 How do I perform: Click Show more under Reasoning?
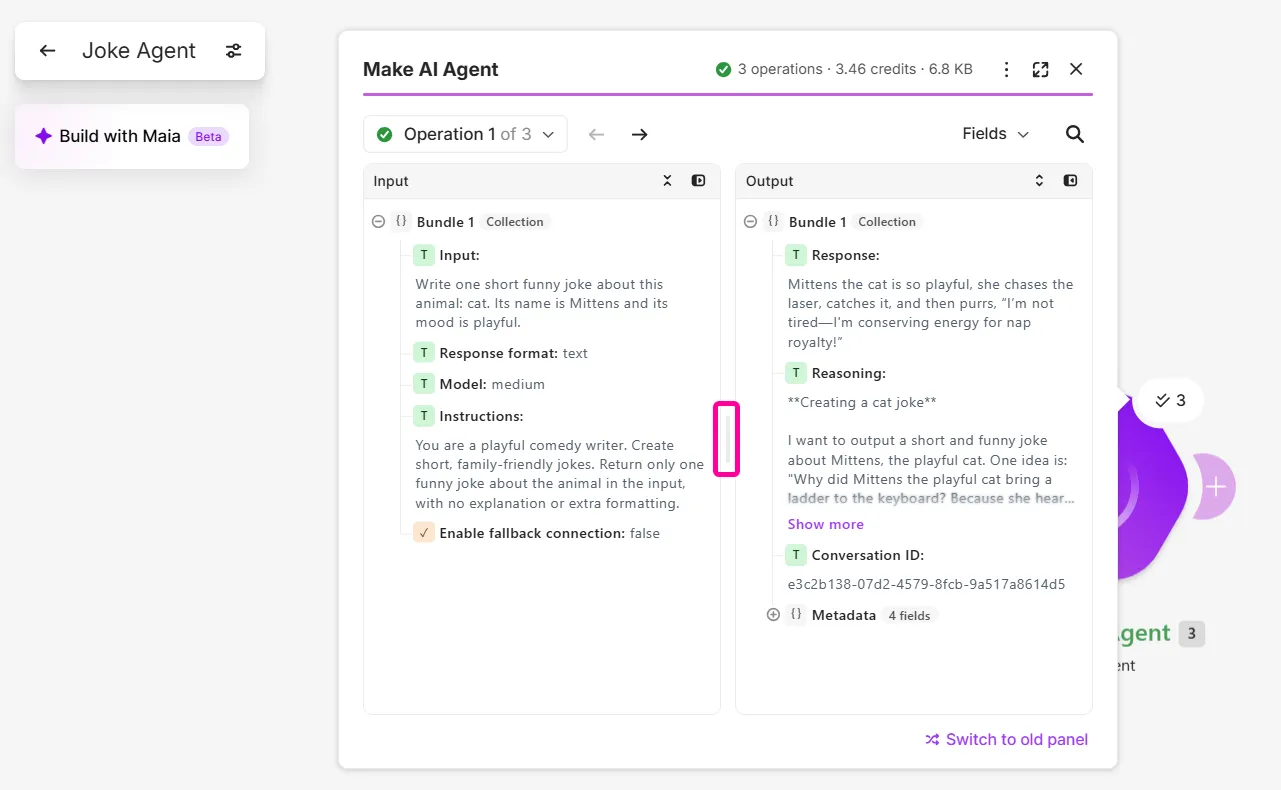tap(825, 524)
